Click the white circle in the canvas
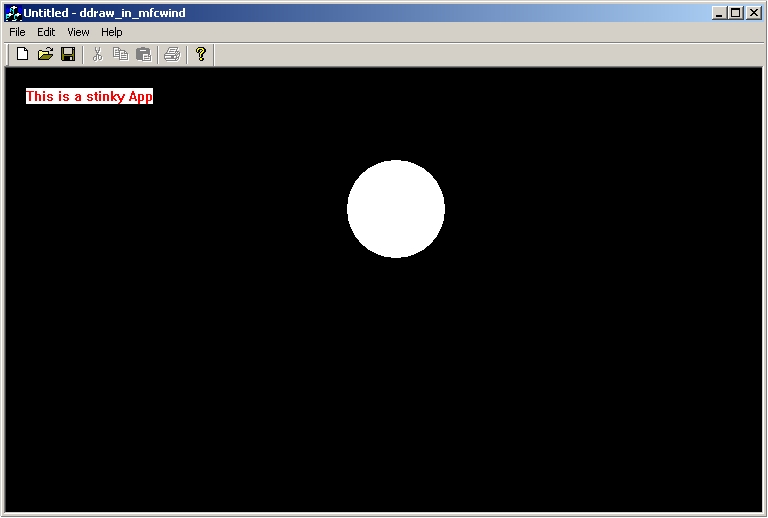 396,209
